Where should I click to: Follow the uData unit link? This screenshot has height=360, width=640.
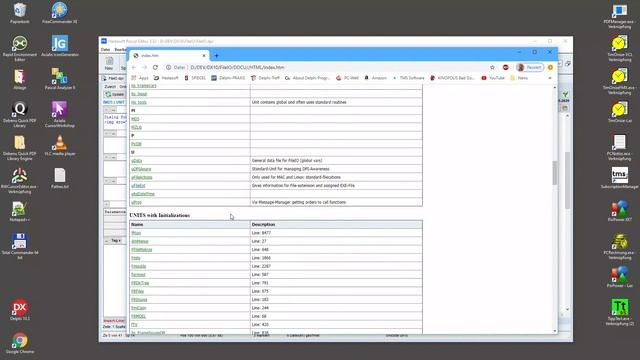click(137, 161)
